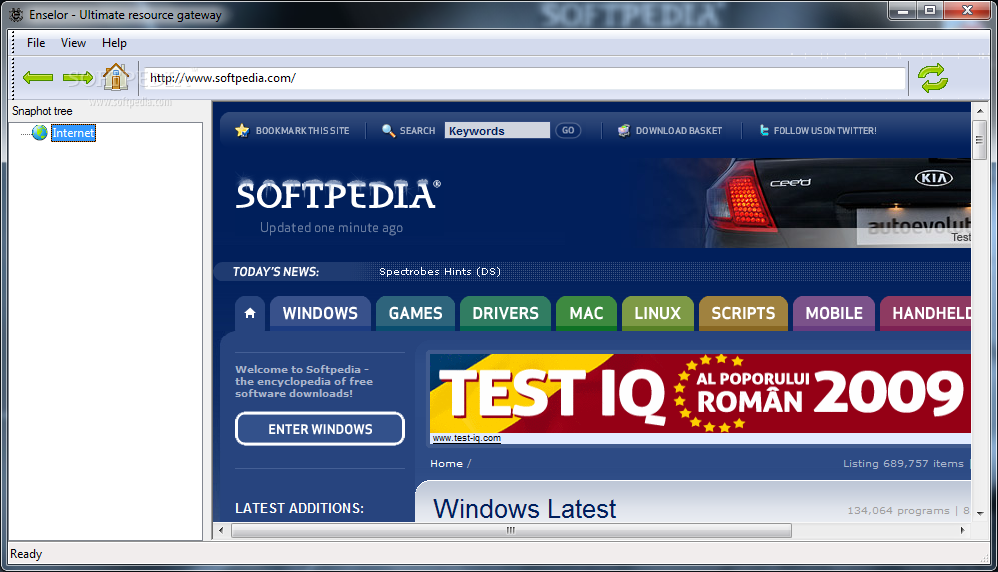Open the View menu
This screenshot has height=572, width=998.
pos(73,43)
